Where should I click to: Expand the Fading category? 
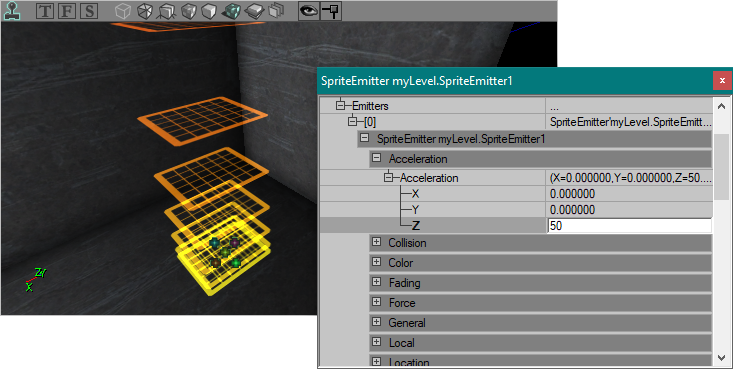coord(377,282)
